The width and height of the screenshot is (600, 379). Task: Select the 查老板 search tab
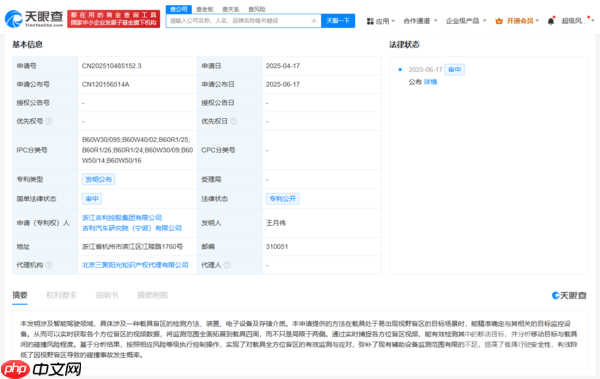click(205, 9)
